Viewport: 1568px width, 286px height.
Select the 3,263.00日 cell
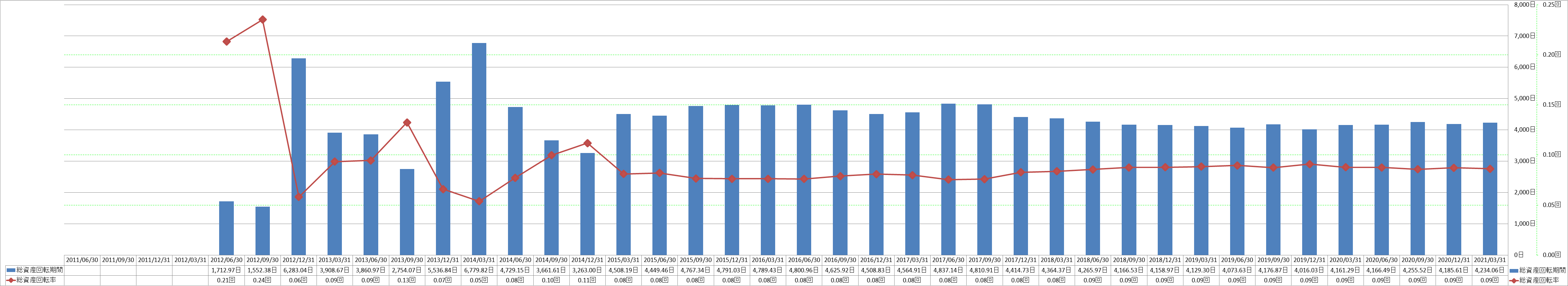(x=587, y=270)
